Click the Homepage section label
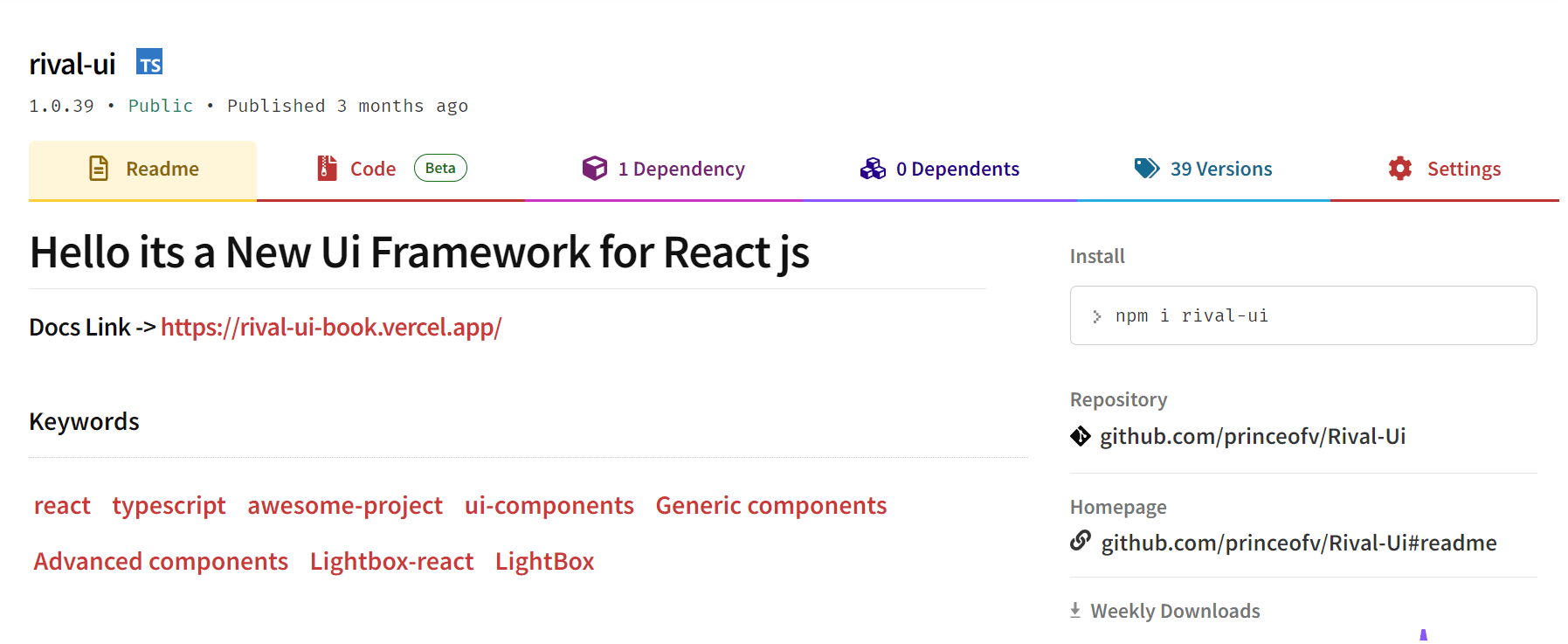Screen dimensions: 1568x644 (x=1118, y=507)
